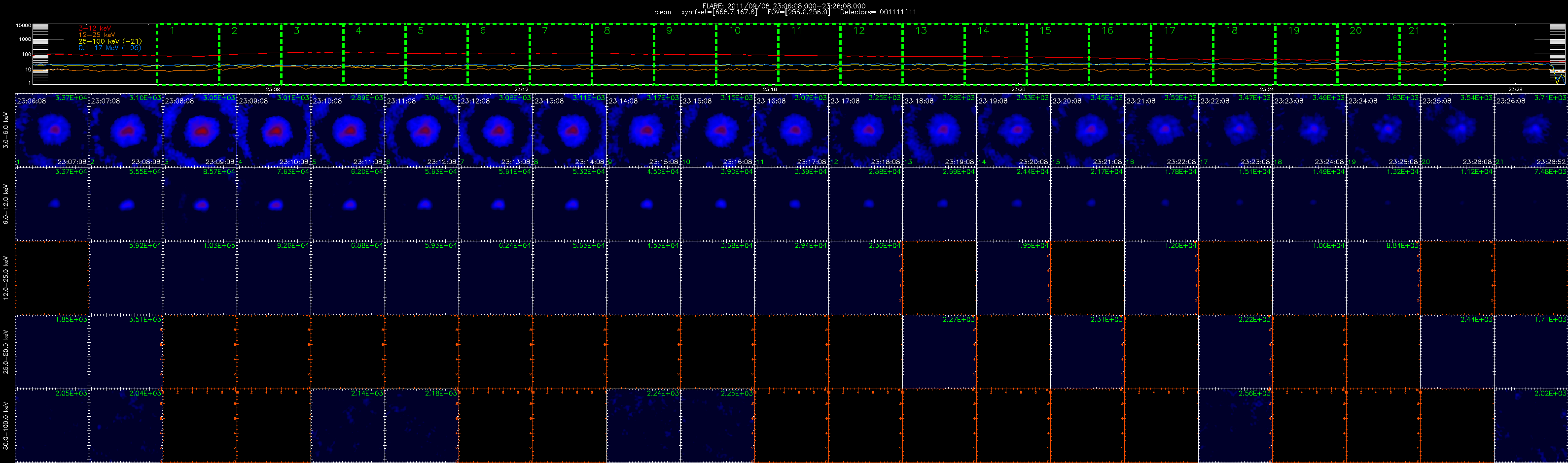
Task: Open the 6.0-12.0 keV image with peak 7.48E+03
Action: (1531, 204)
